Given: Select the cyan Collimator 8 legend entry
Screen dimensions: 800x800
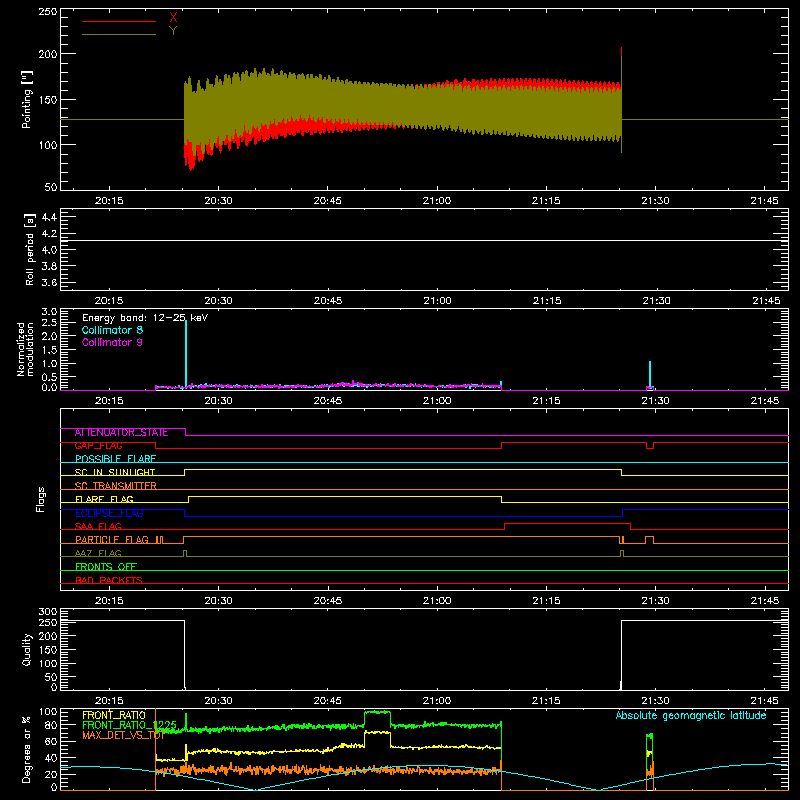Looking at the screenshot, I should [x=112, y=330].
